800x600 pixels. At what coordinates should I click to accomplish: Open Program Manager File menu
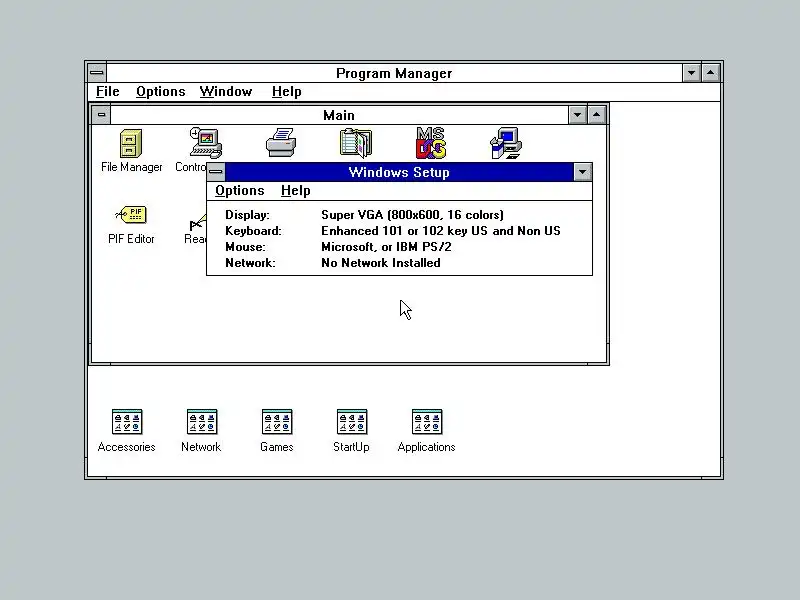[x=108, y=92]
